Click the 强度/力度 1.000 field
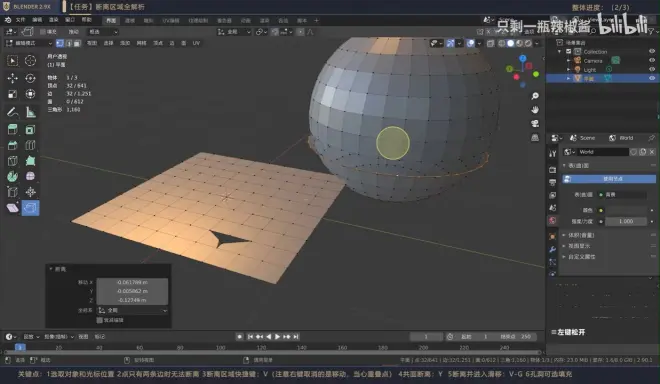660x384 pixels. (626, 221)
